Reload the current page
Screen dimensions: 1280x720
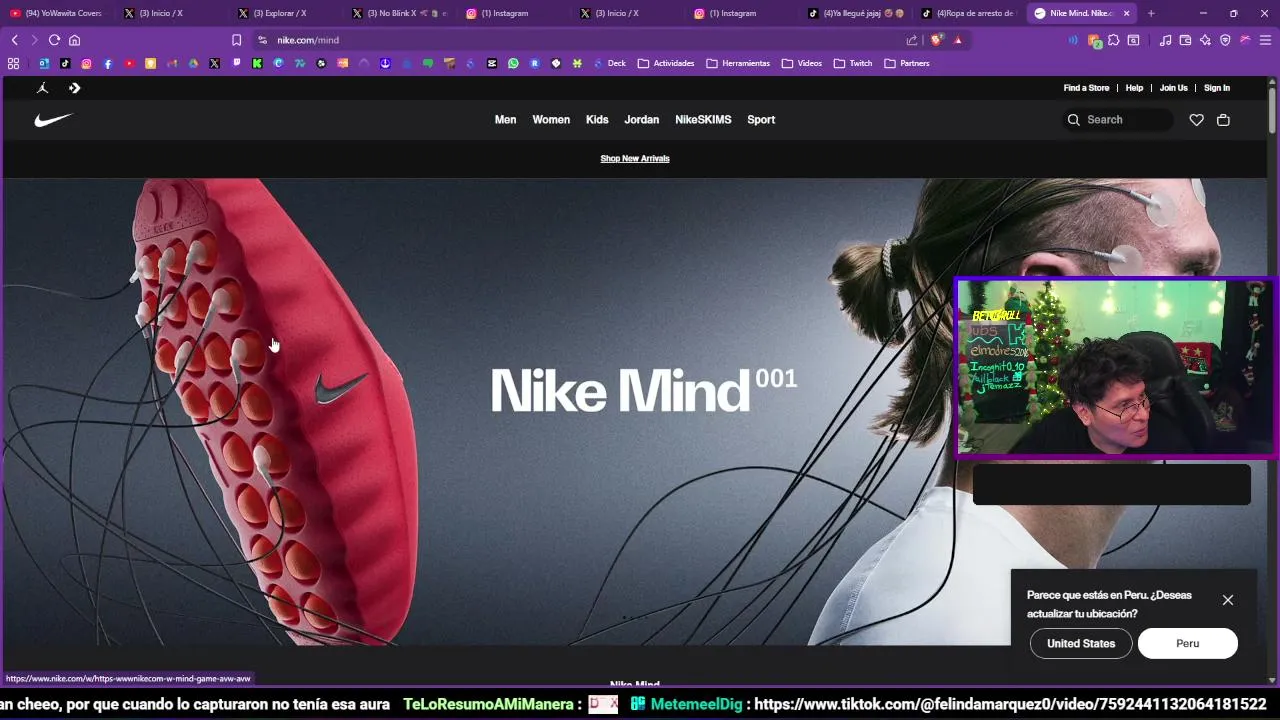(54, 40)
